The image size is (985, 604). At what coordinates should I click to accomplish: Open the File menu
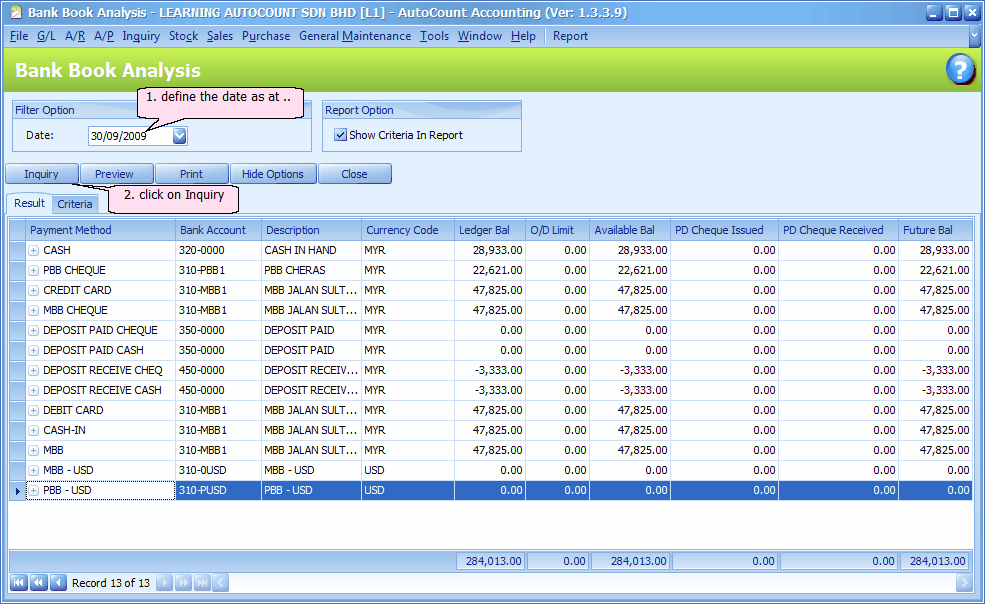tap(19, 36)
